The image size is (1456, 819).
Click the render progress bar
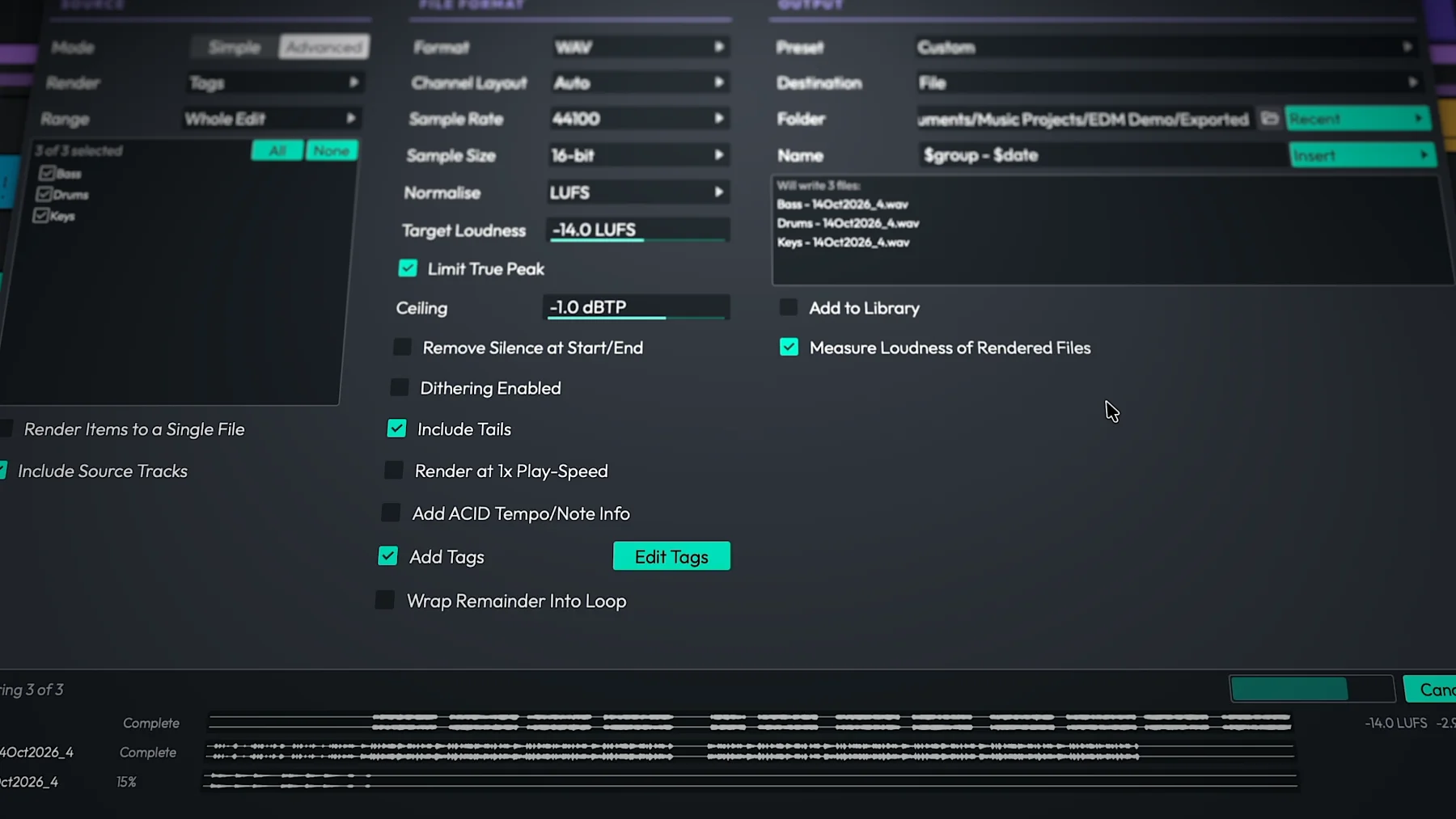pos(1312,689)
